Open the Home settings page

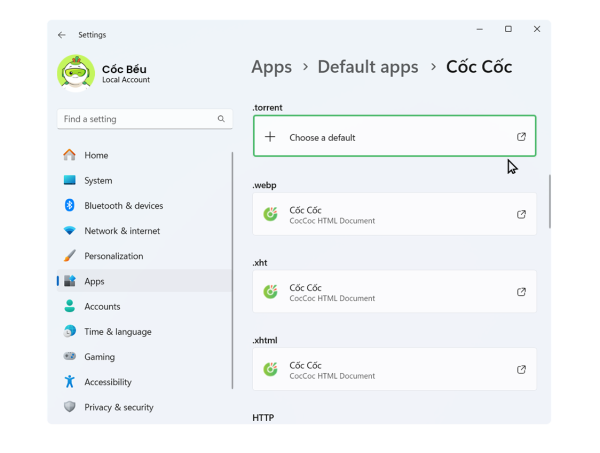[145, 155]
